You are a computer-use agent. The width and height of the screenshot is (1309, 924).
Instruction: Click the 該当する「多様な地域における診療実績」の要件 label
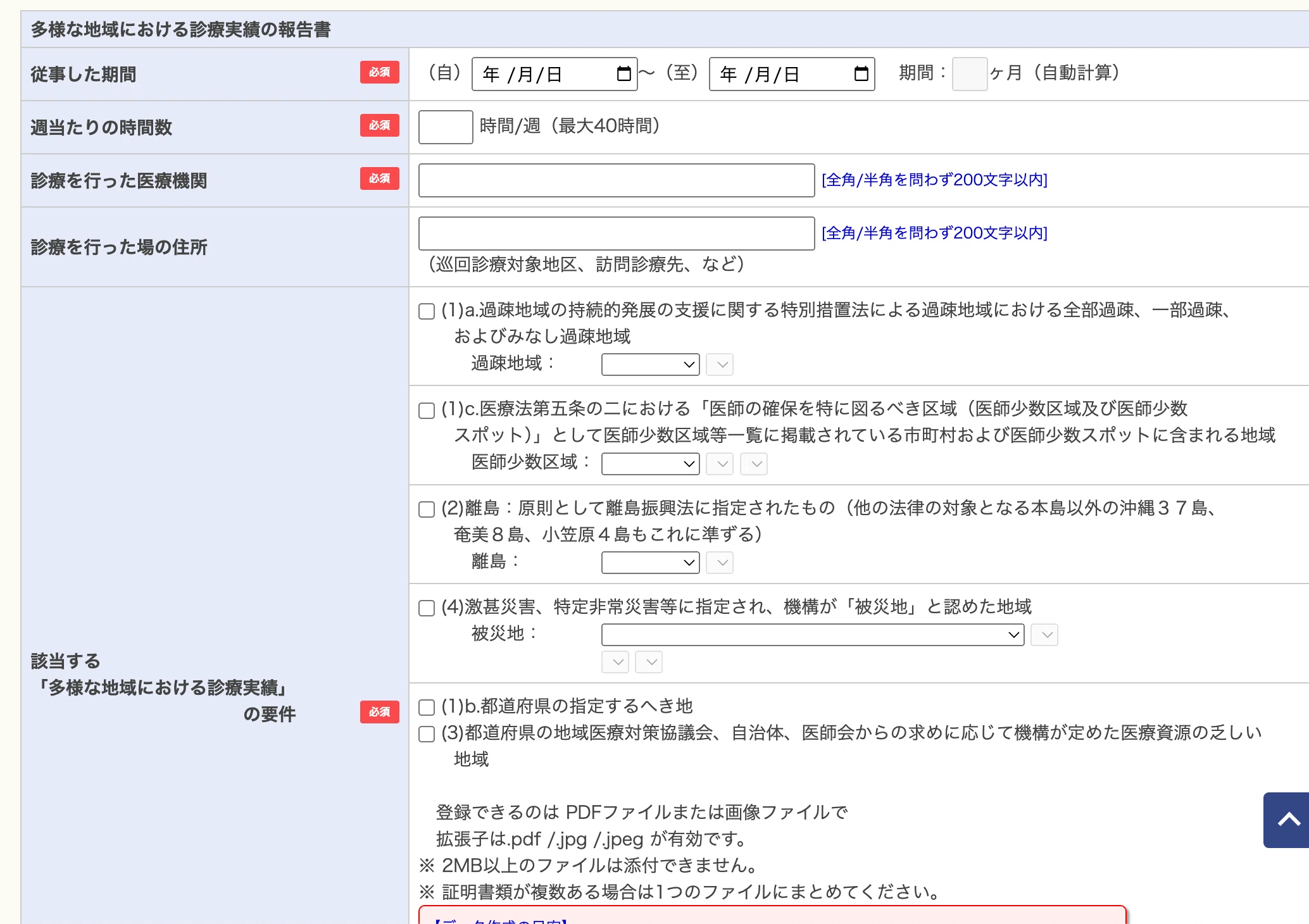point(163,688)
